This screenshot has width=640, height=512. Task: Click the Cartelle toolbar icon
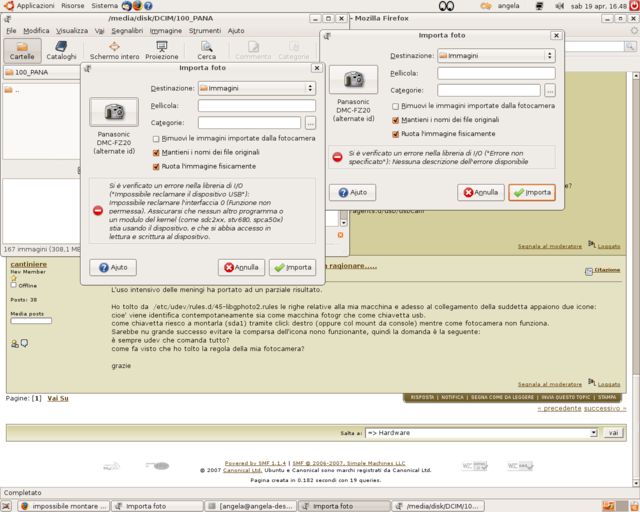(x=22, y=50)
